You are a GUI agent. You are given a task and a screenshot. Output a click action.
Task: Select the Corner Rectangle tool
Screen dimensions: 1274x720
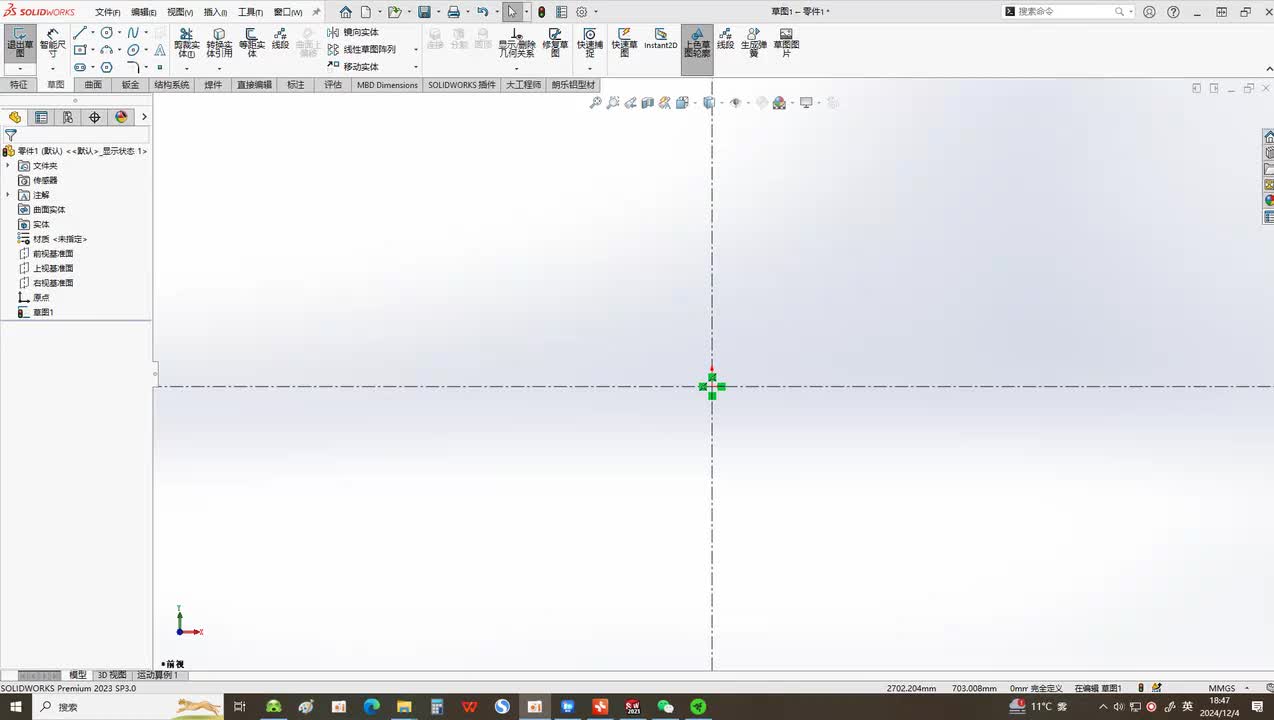(x=80, y=50)
